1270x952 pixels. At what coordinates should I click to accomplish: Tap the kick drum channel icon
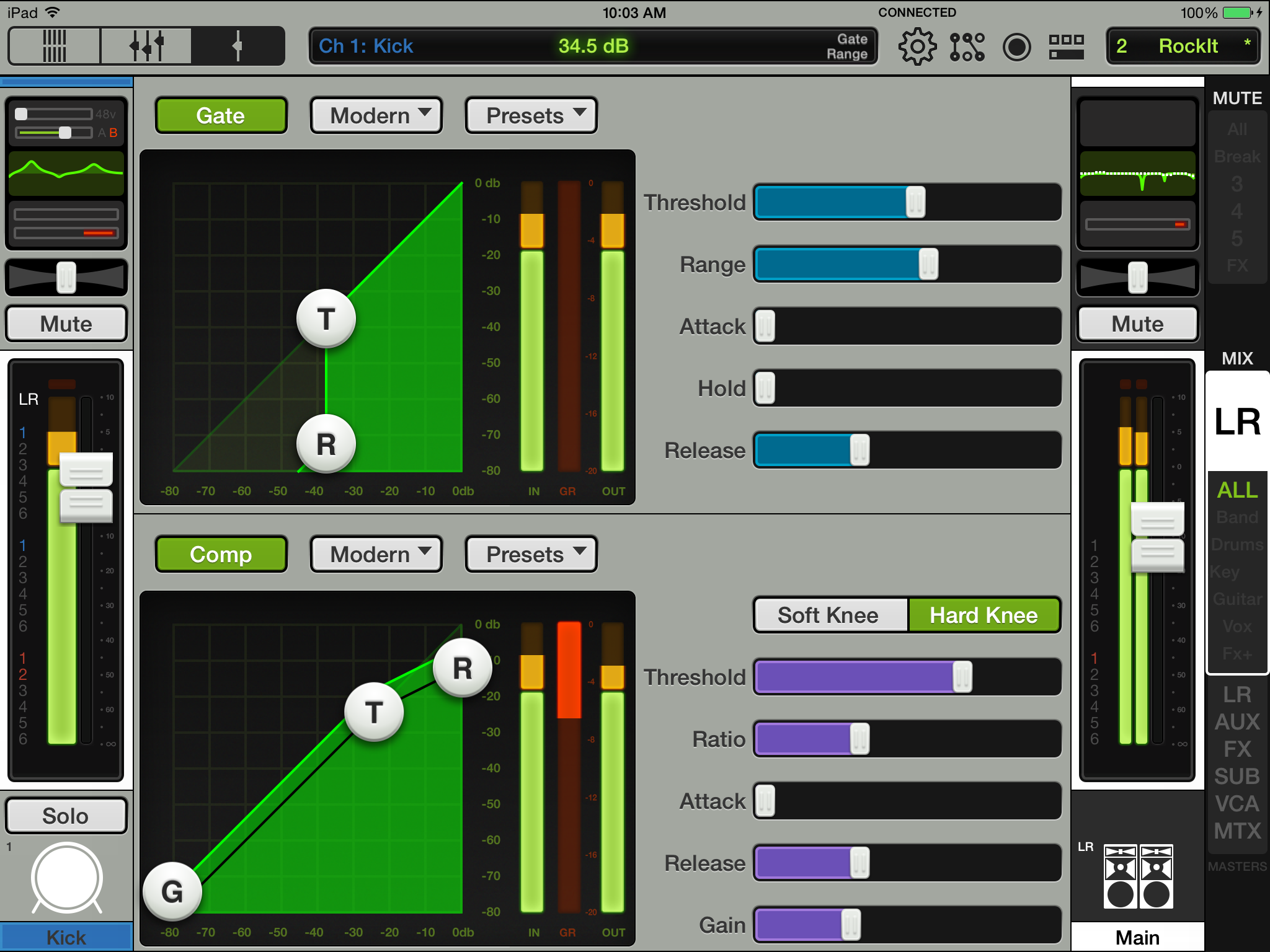pyautogui.click(x=66, y=878)
